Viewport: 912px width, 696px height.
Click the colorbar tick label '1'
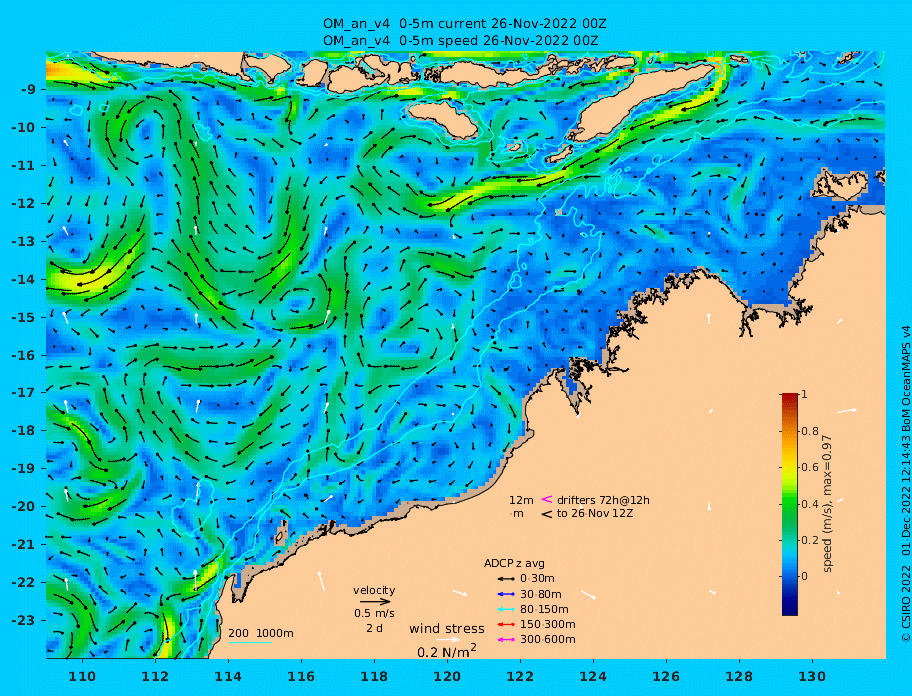[804, 394]
